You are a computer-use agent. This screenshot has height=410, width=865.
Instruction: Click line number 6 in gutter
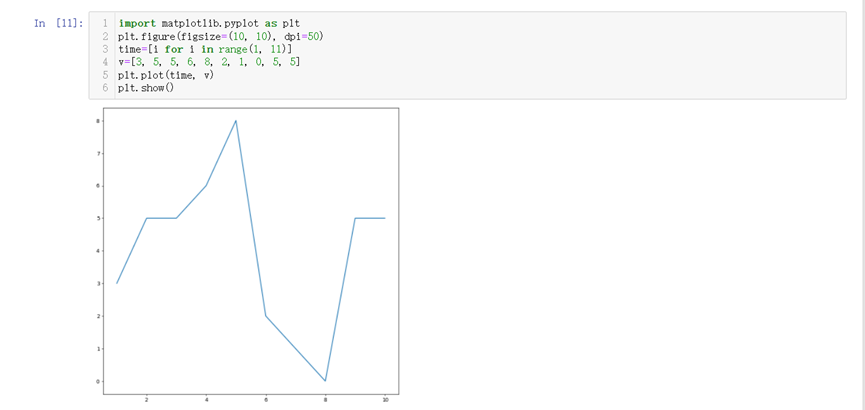pos(105,87)
